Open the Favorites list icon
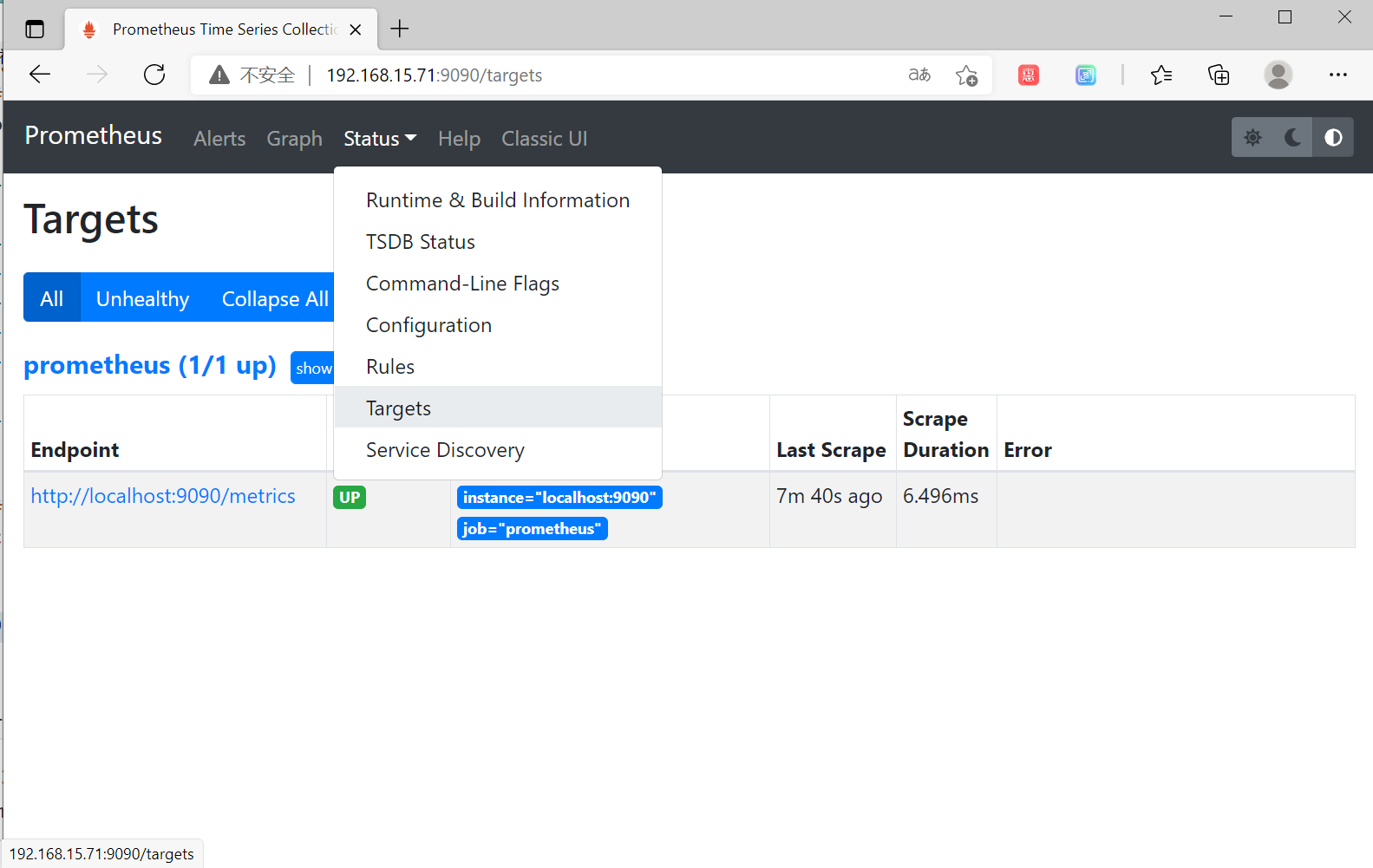The image size is (1373, 868). tap(1161, 75)
